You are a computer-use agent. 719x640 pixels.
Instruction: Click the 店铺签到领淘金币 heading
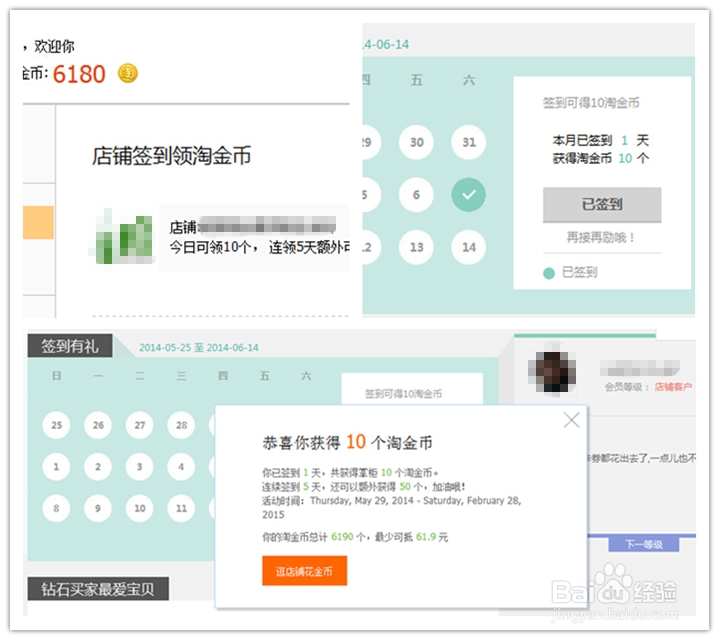pyautogui.click(x=171, y=155)
